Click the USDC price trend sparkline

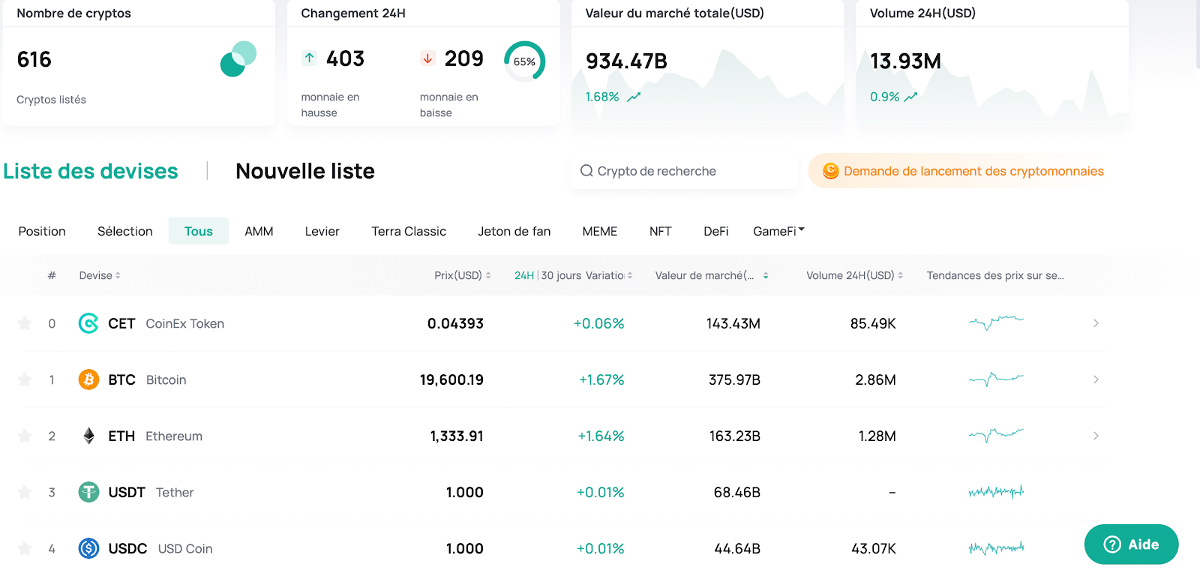996,548
